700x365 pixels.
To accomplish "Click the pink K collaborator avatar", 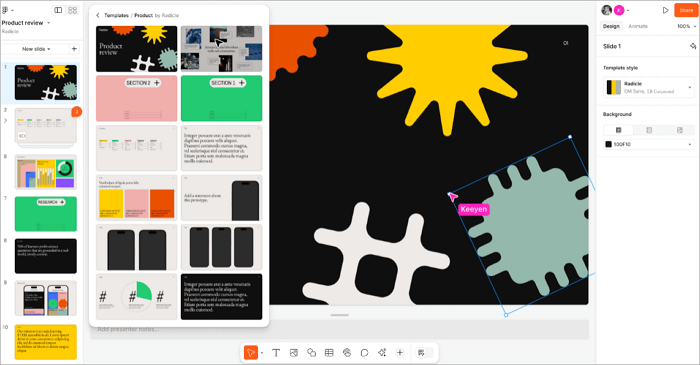I will [619, 10].
